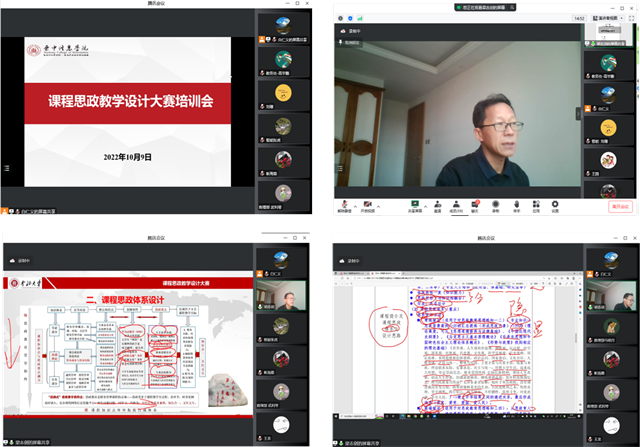The image size is (640, 447).
Task: Open list icon beside slide in top-left window
Action: 6,168
